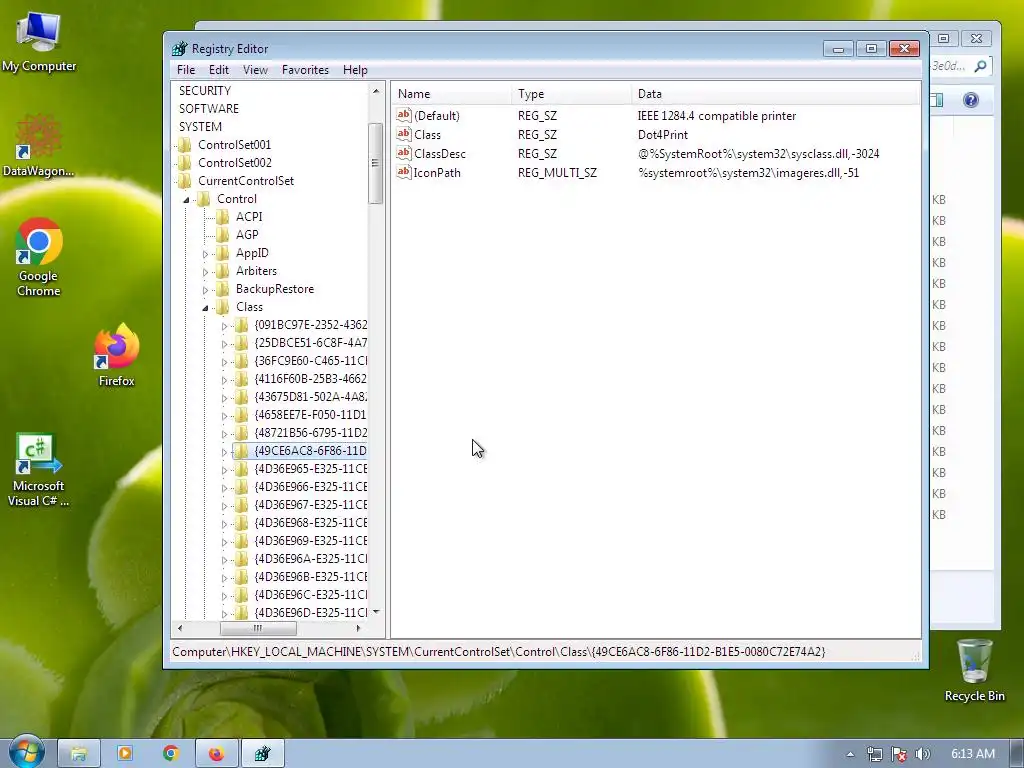Click the search magnifier in background window
1024x768 pixels.
coord(980,66)
